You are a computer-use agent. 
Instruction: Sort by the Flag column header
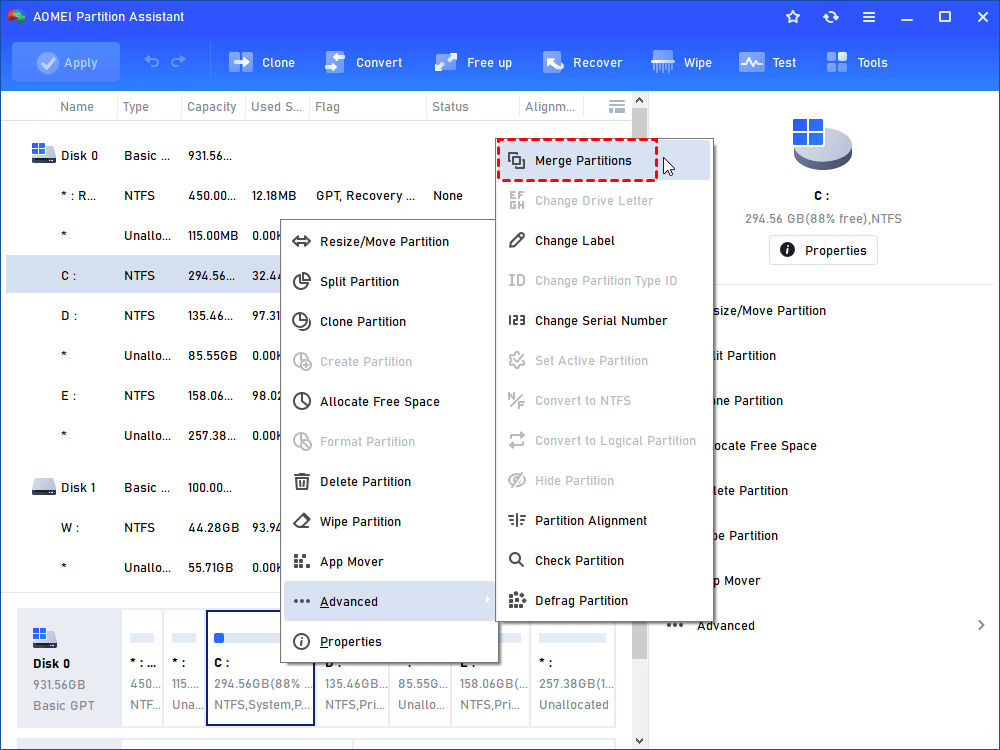327,107
